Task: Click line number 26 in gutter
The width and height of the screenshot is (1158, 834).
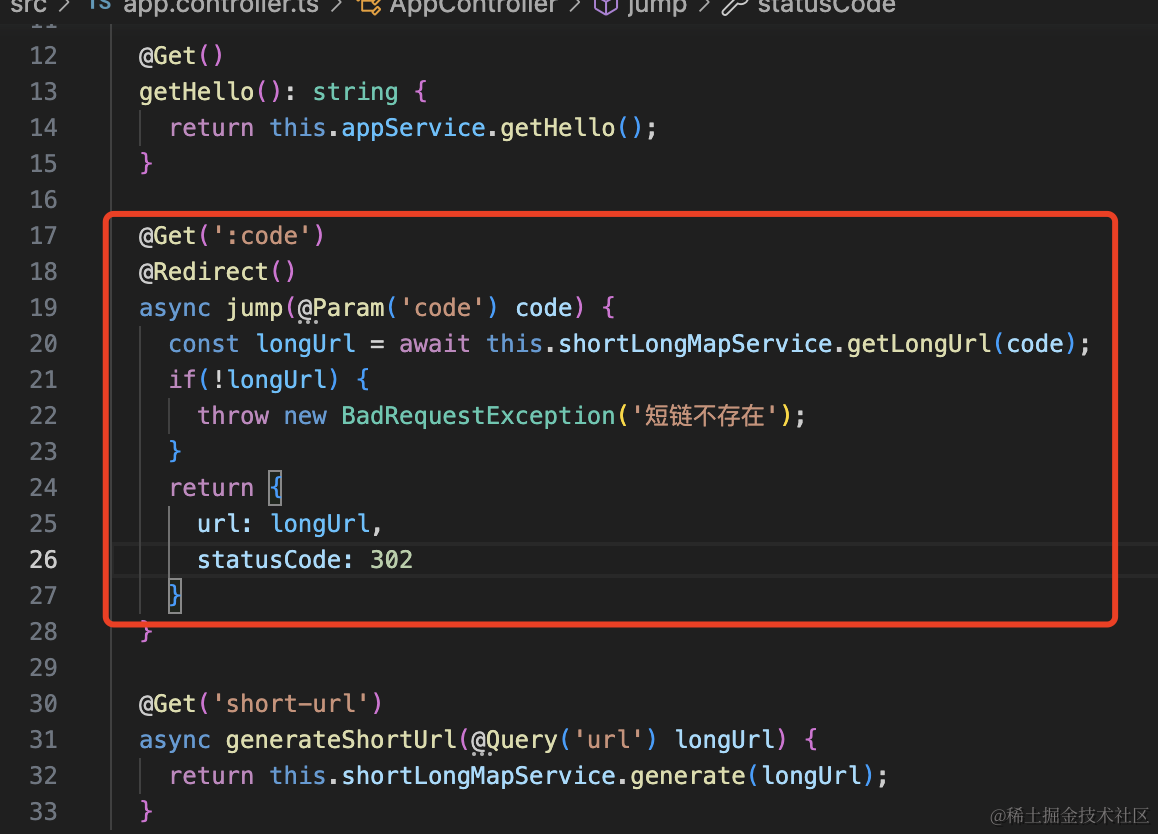Action: (x=44, y=559)
